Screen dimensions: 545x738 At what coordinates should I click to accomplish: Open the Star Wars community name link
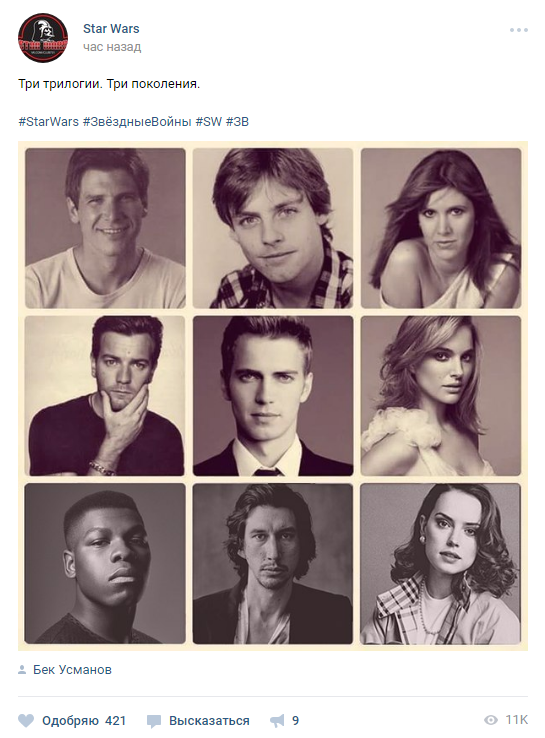(111, 29)
